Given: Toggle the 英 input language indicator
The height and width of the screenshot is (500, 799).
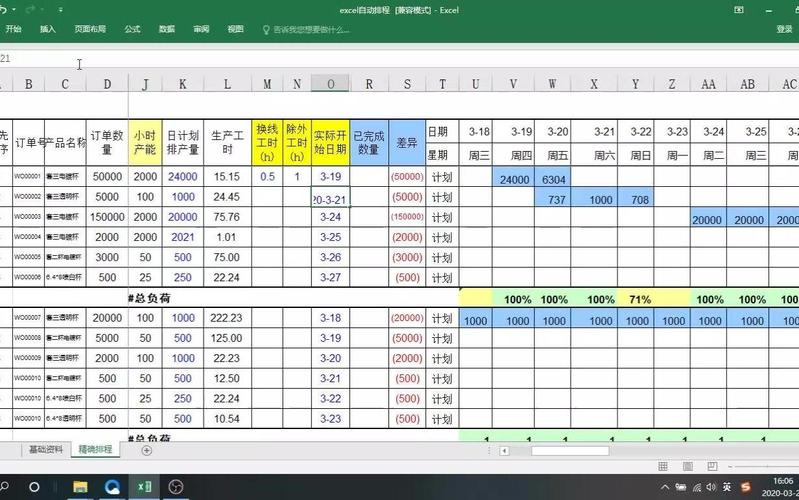Looking at the screenshot, I should [x=727, y=487].
